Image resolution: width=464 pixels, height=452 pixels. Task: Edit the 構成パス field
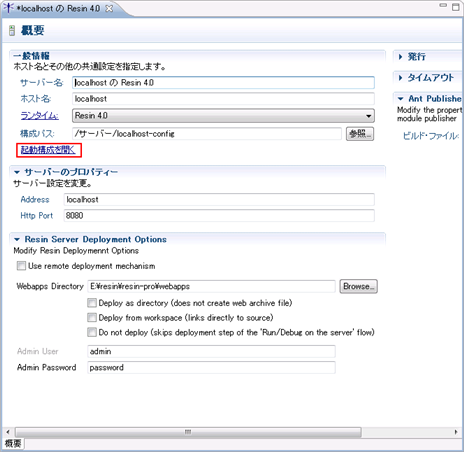(x=207, y=134)
